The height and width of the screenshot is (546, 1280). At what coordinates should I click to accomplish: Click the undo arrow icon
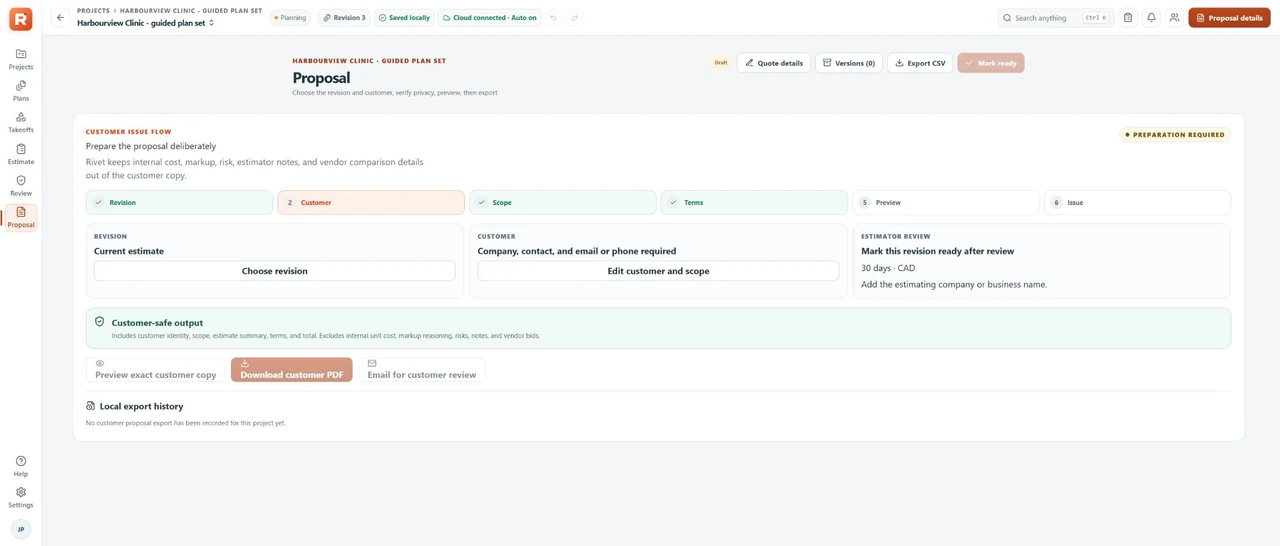click(x=553, y=18)
